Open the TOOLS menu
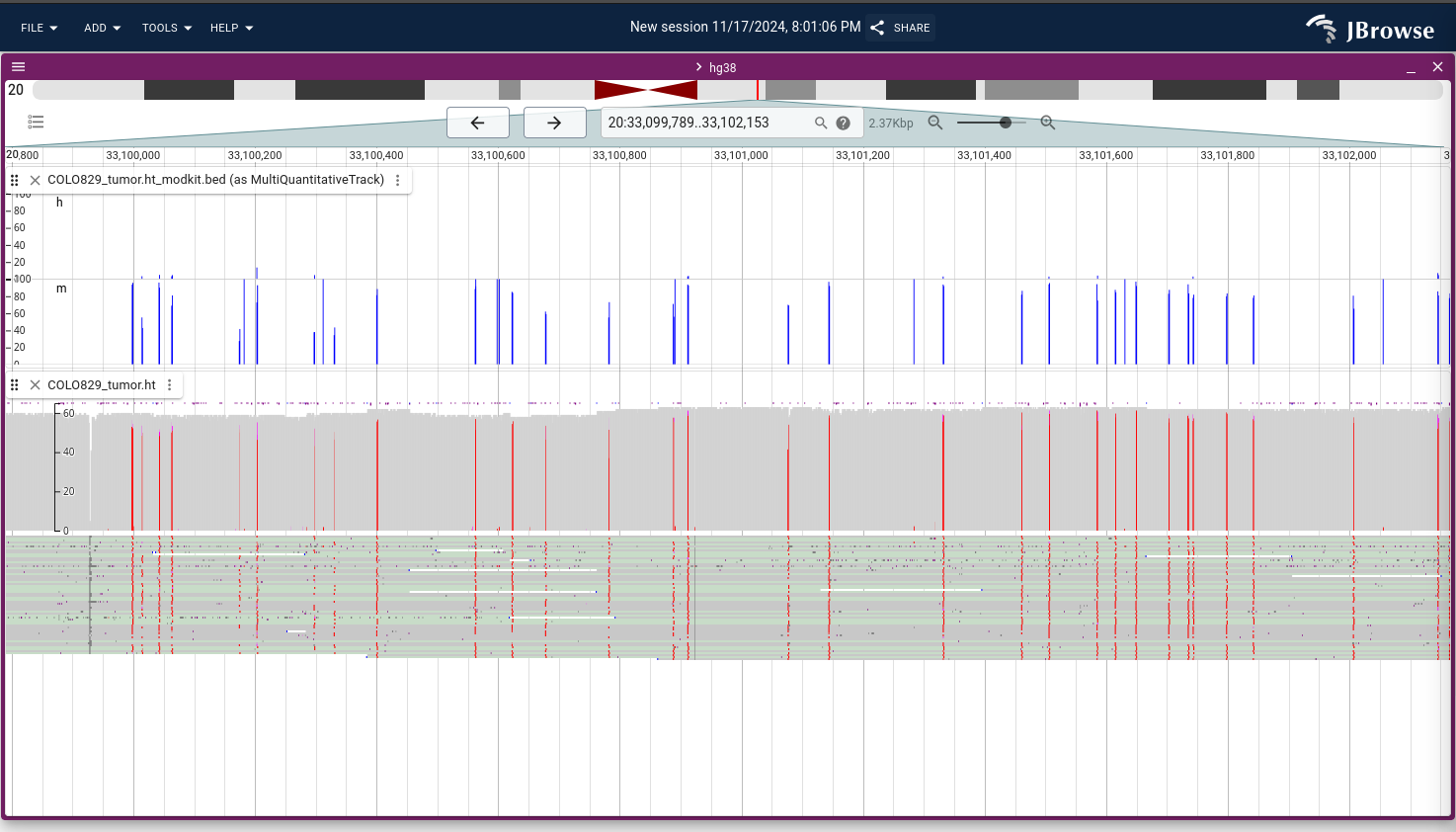The height and width of the screenshot is (832, 1456). pyautogui.click(x=166, y=28)
